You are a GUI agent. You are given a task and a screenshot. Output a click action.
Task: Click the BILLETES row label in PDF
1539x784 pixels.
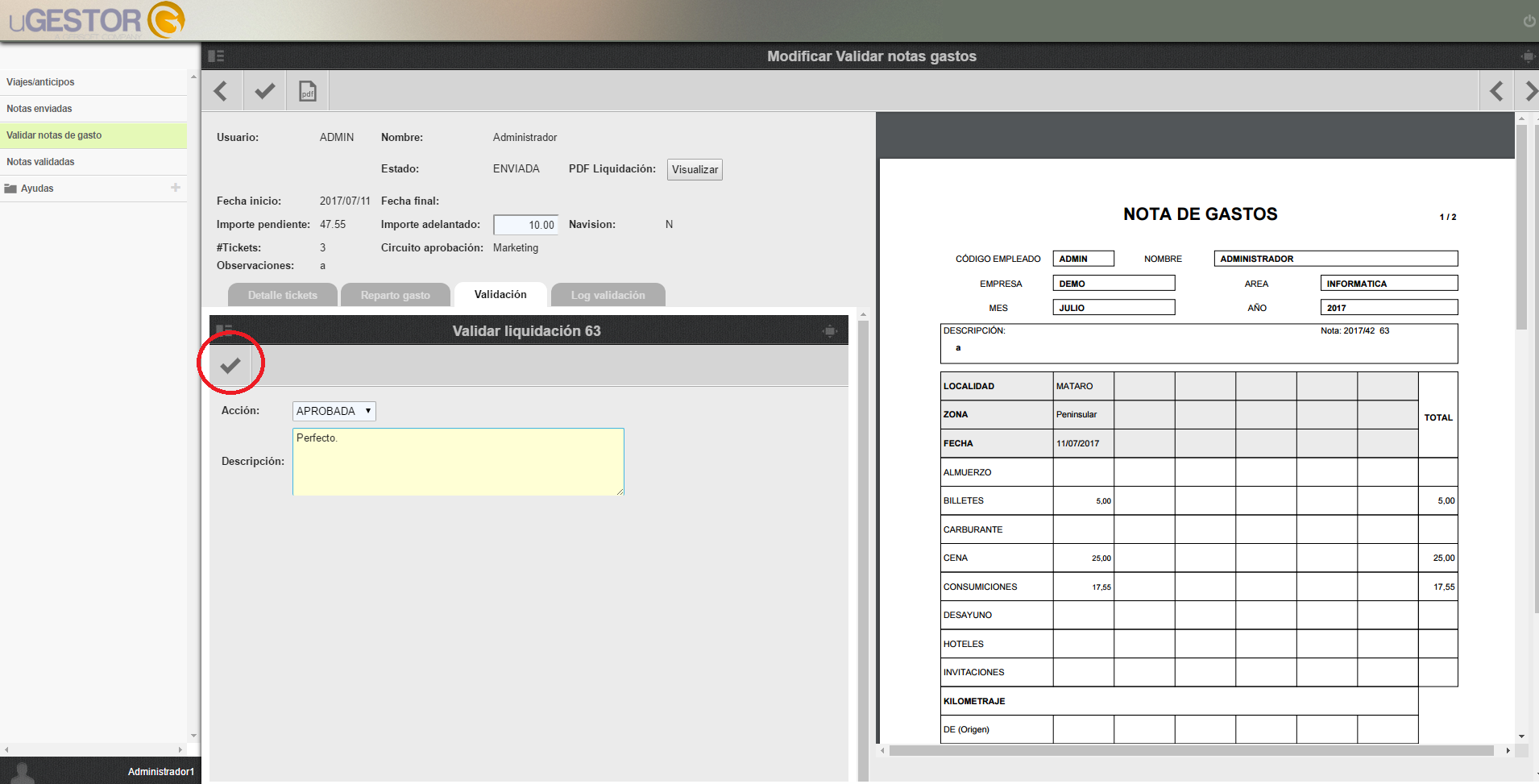[964, 500]
